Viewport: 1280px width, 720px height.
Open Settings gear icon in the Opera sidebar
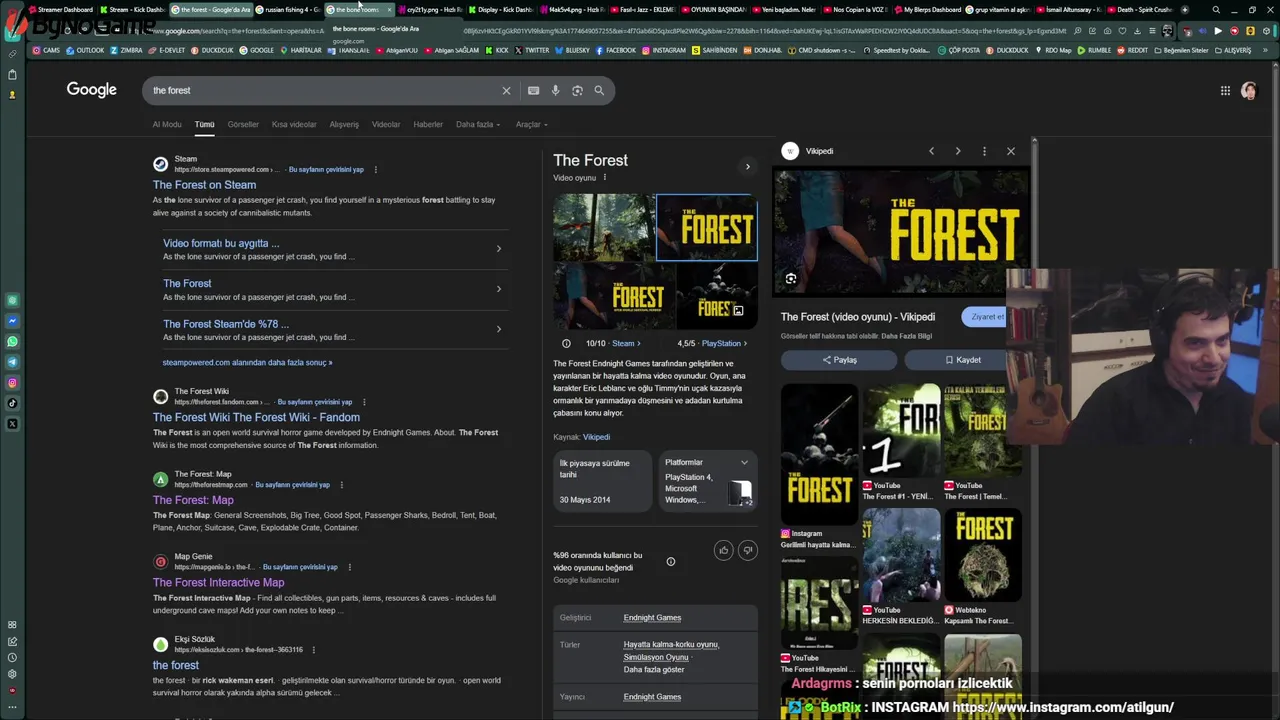(x=12, y=674)
